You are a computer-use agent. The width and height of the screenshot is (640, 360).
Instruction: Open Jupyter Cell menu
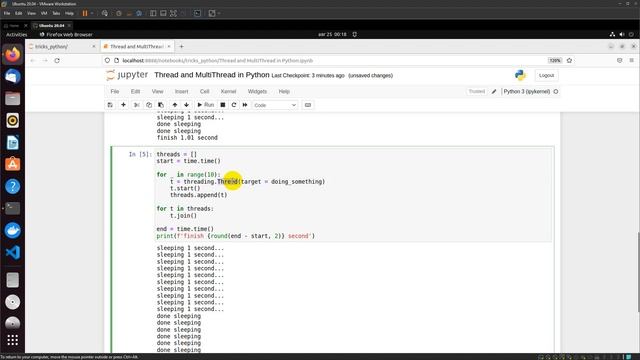[x=204, y=91]
